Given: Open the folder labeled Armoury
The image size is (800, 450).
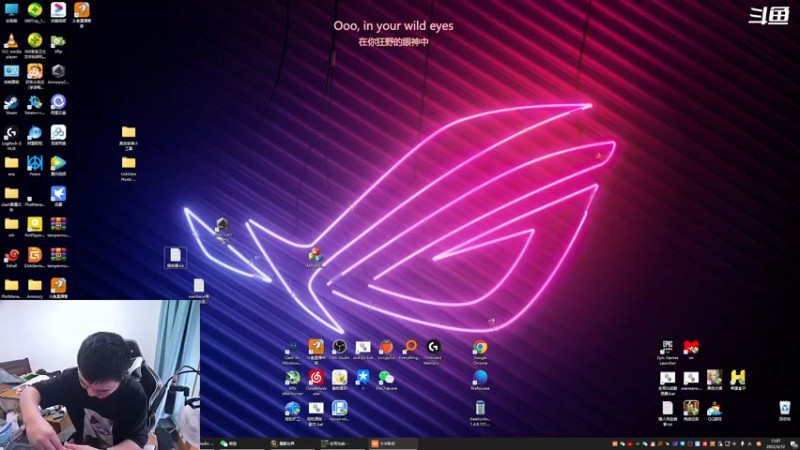Looking at the screenshot, I should pyautogui.click(x=35, y=288).
